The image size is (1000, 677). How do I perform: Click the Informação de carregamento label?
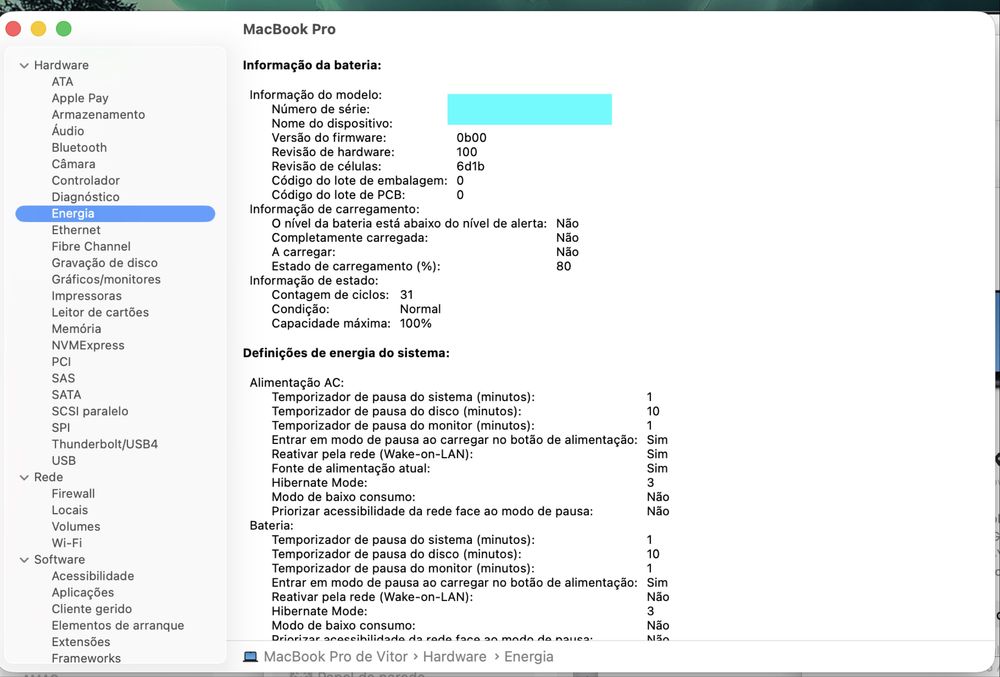tap(334, 209)
